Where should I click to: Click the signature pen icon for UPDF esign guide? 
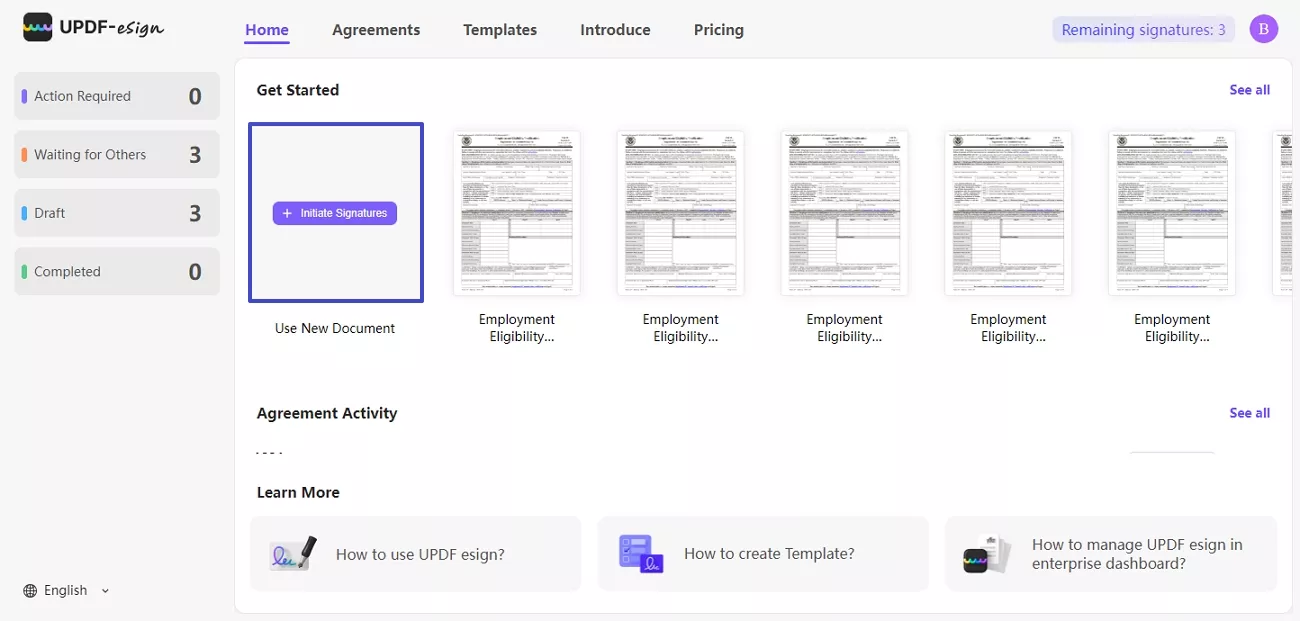(x=293, y=554)
